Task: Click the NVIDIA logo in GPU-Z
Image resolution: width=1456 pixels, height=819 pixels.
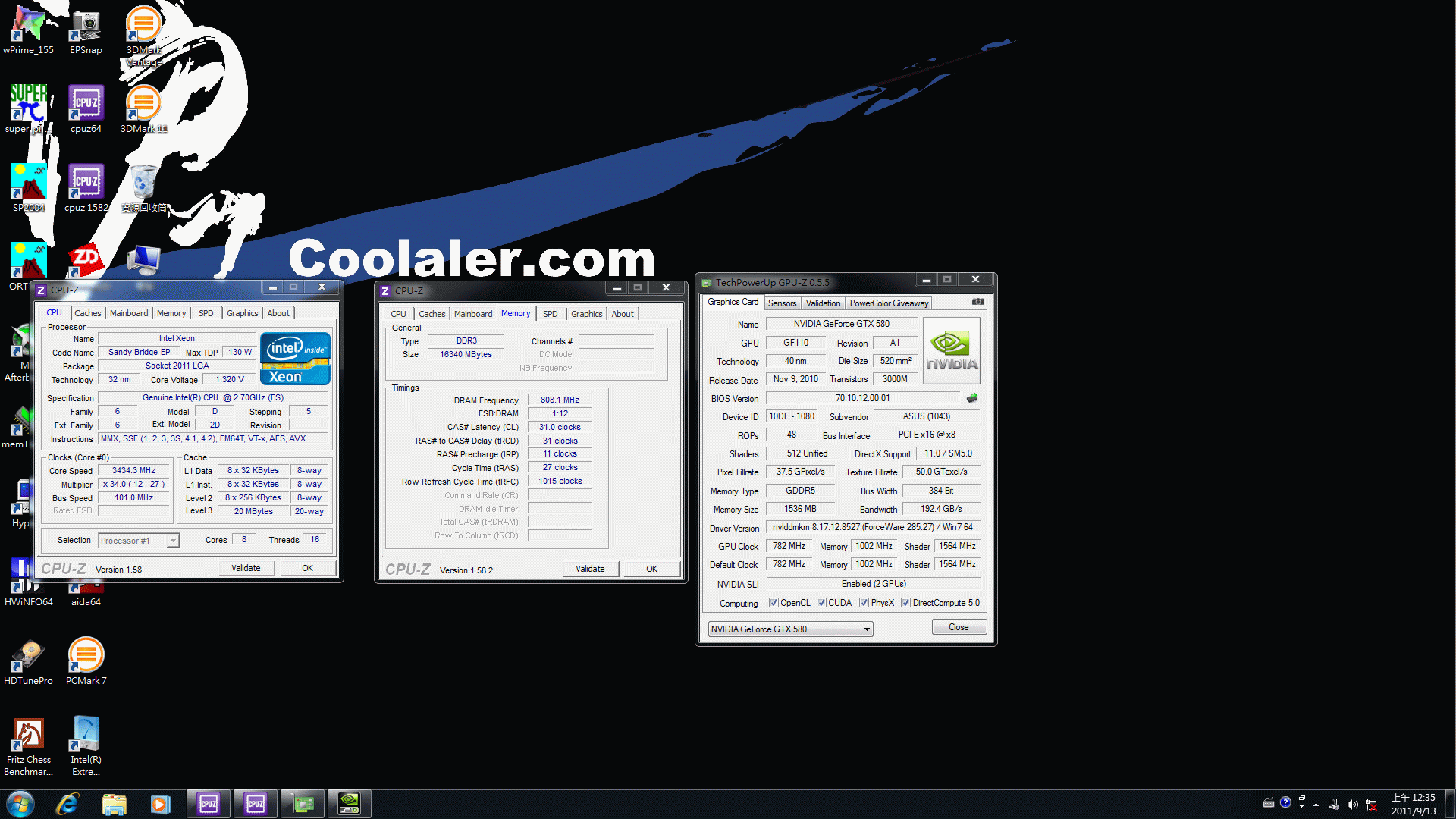Action: point(951,350)
